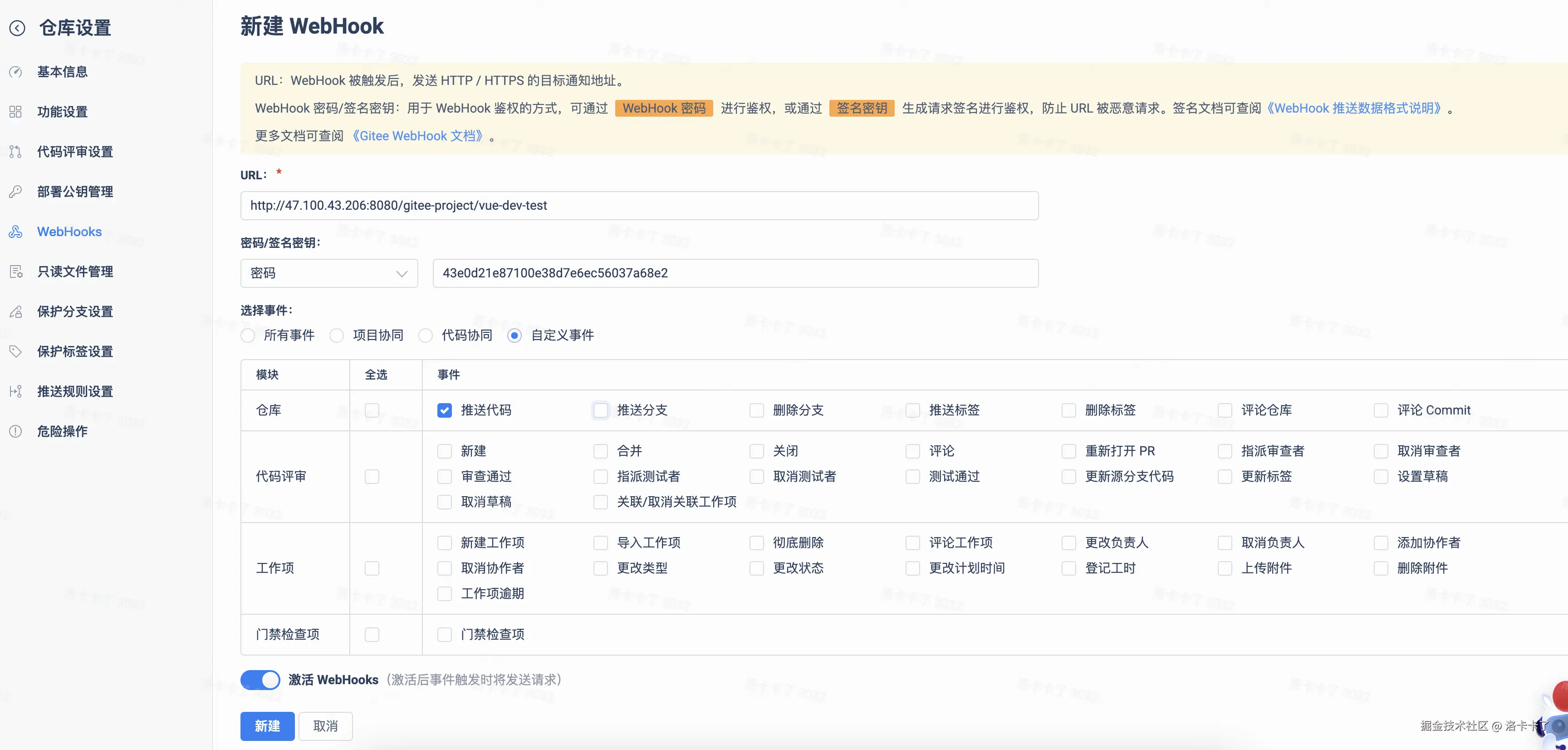Image resolution: width=1568 pixels, height=750 pixels.
Task: Click the blue 新建 submit button
Action: point(267,726)
